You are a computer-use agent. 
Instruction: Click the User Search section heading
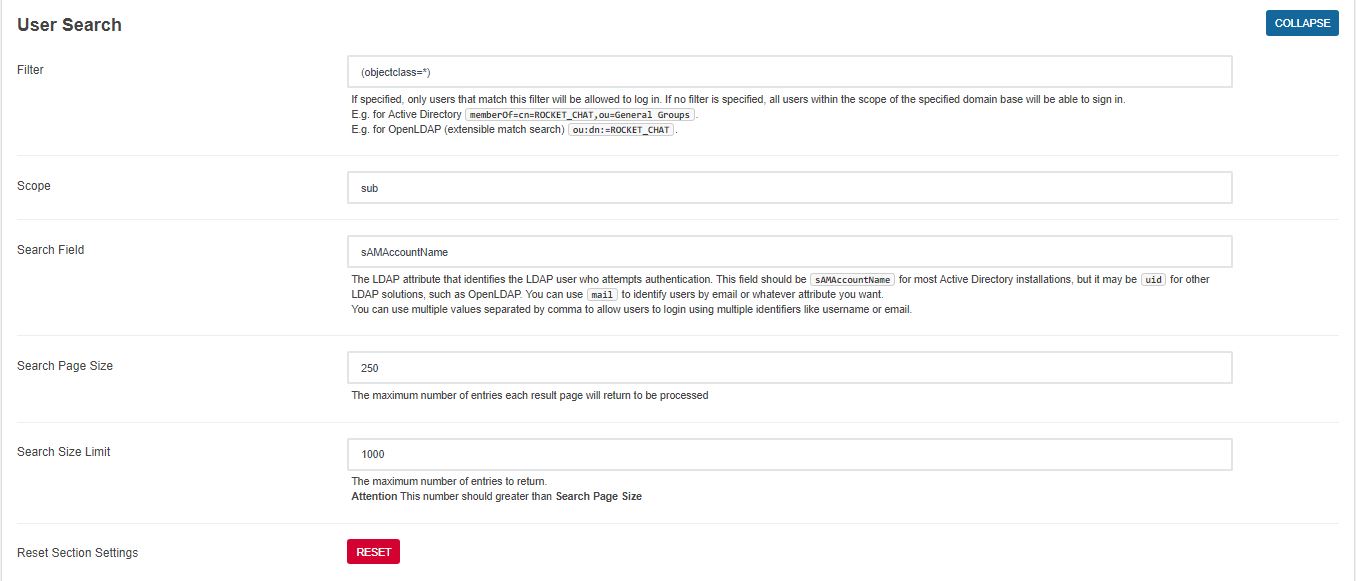coord(67,24)
